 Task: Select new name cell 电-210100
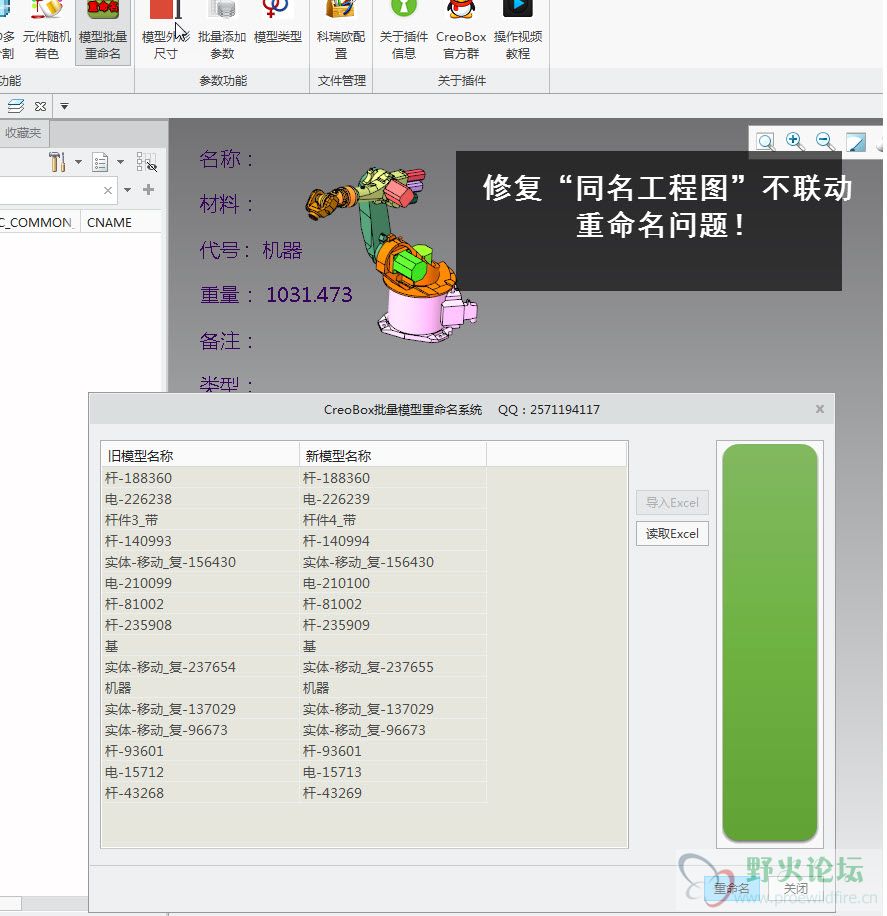(x=393, y=583)
